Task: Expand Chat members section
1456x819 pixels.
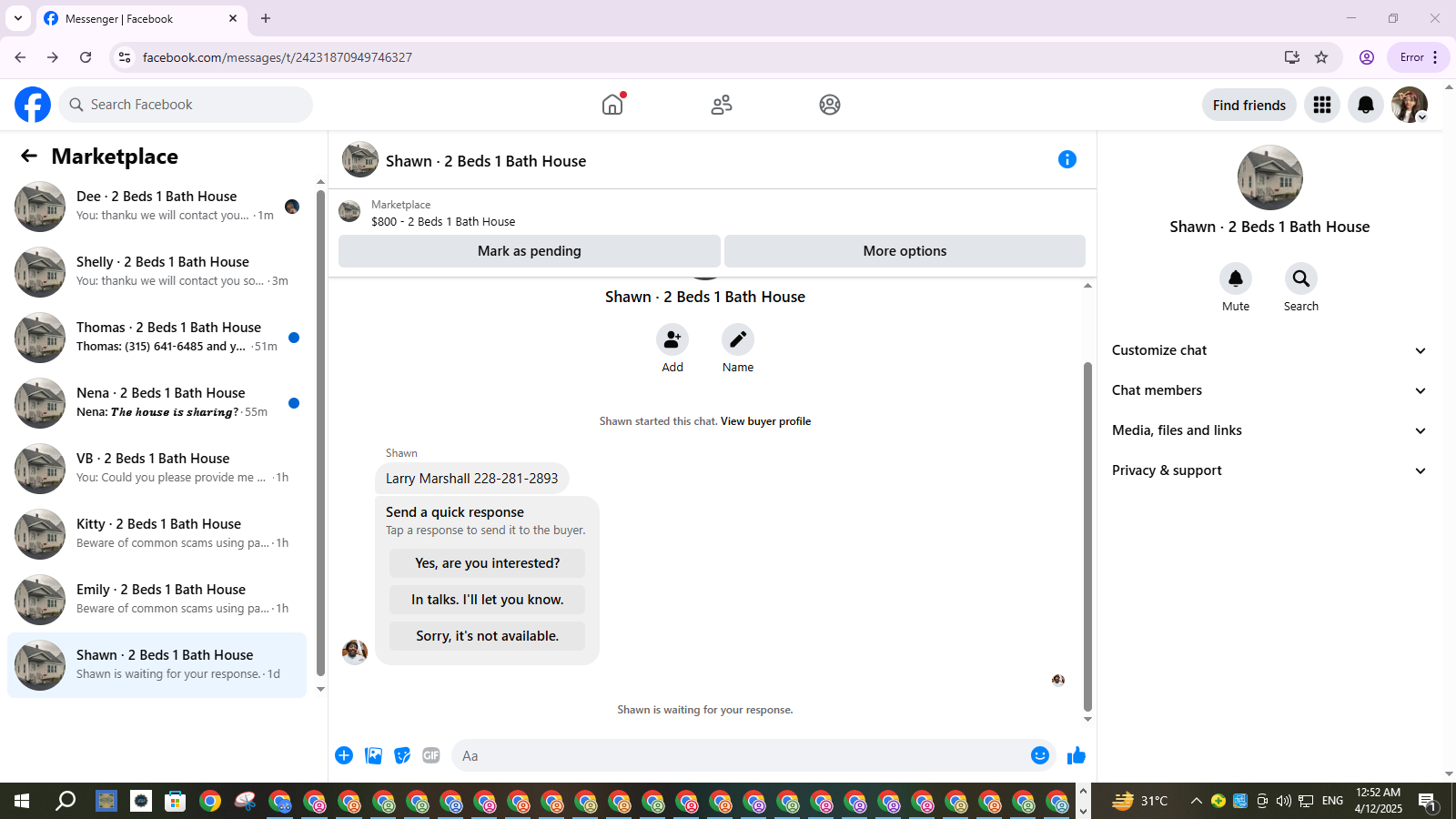Action: click(1269, 390)
